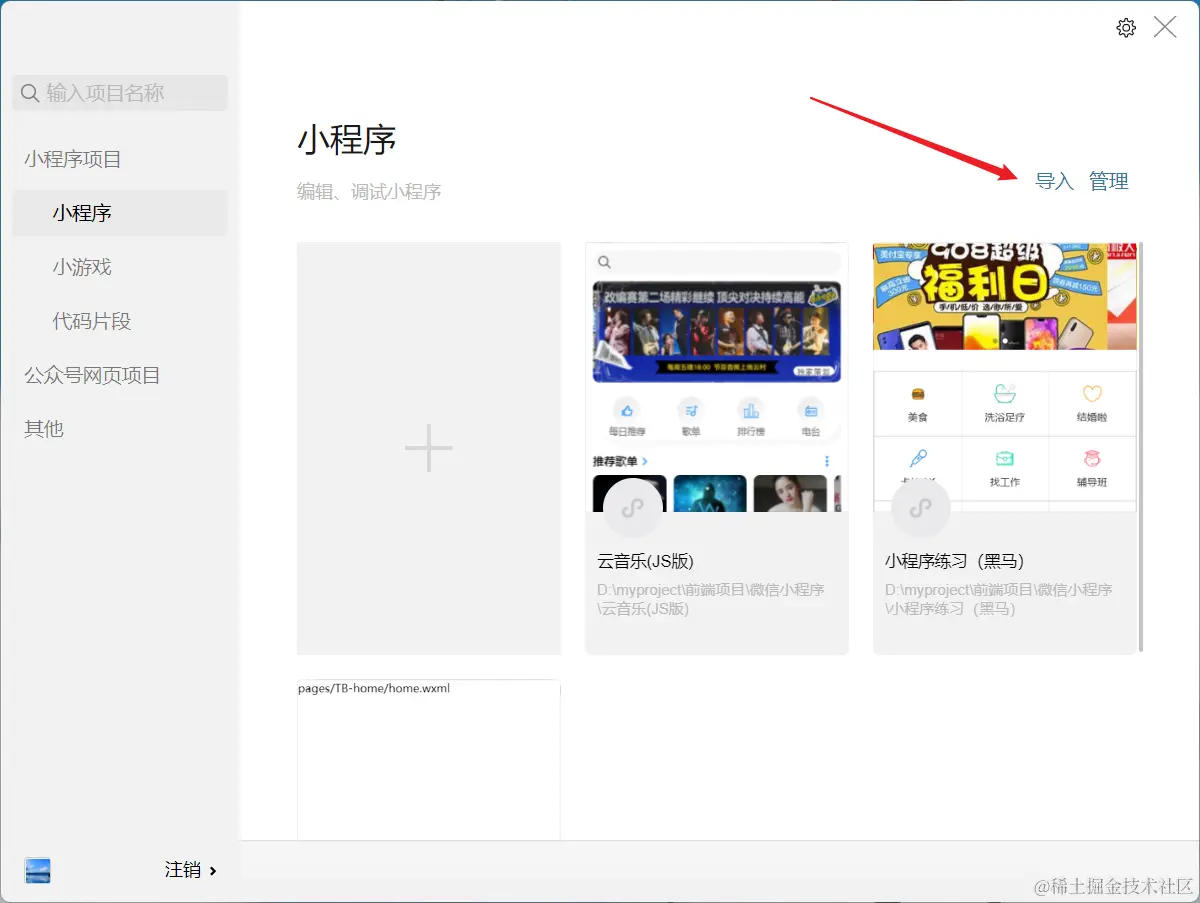1200x903 pixels.
Task: Click the chevron arrow beside 注销
Action: pos(213,871)
